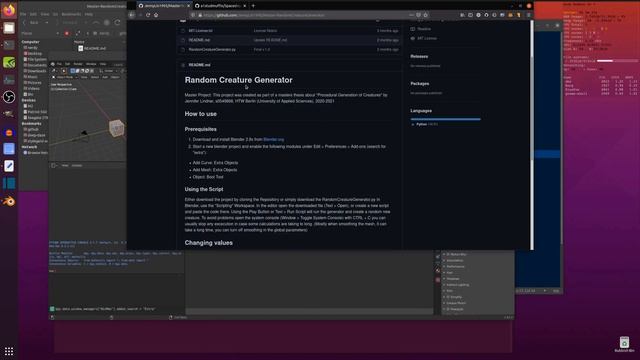
Task: Open the Patriot SSD device
Action: [36, 112]
